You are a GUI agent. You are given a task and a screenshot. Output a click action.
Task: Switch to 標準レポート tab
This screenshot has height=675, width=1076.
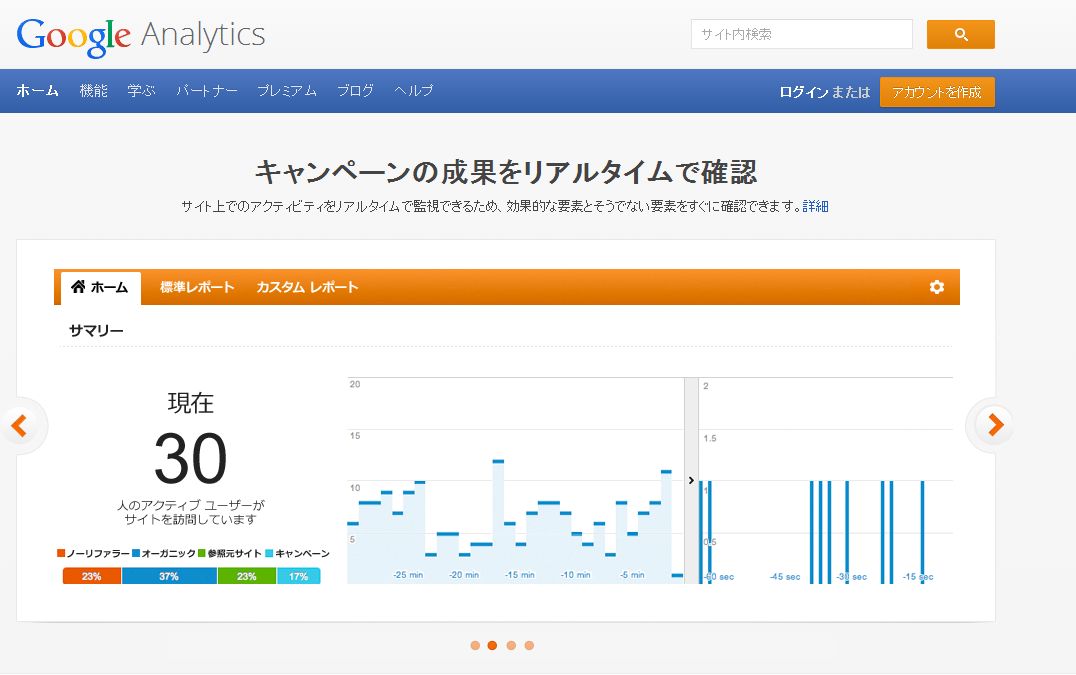pyautogui.click(x=197, y=287)
